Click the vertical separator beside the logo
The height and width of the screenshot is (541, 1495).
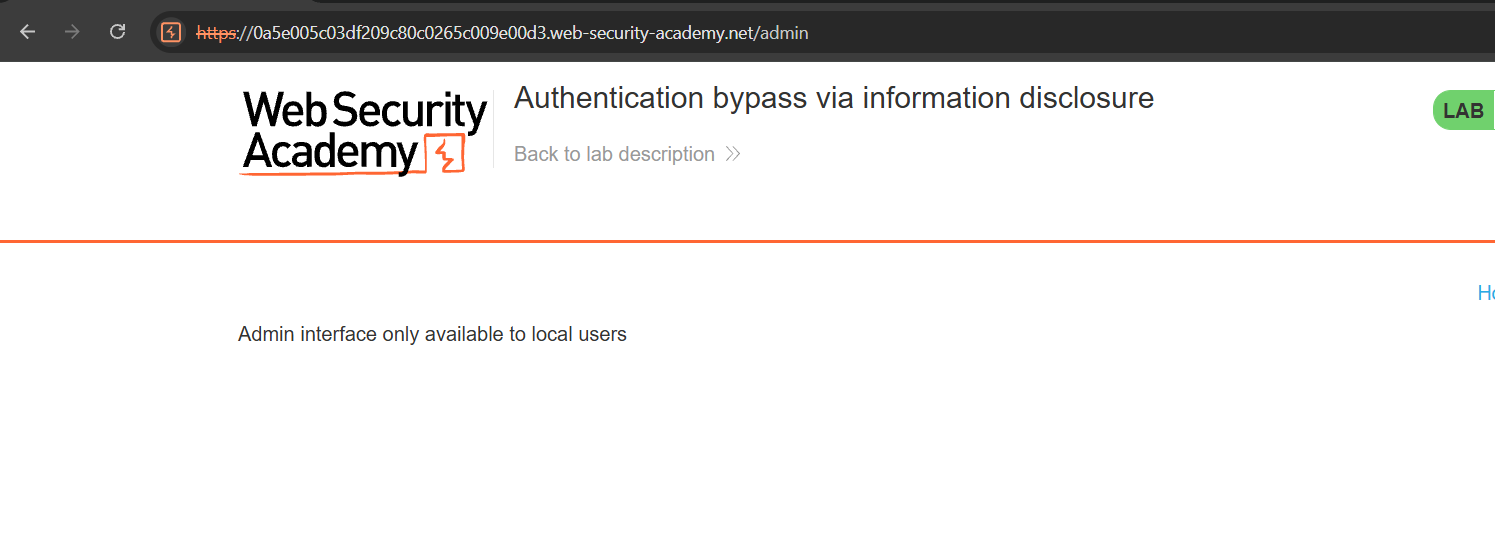coord(494,130)
